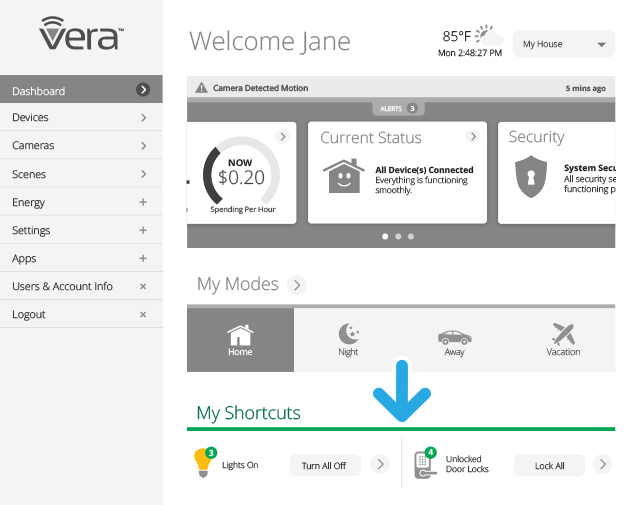The image size is (640, 505).
Task: Select the second carousel page dot
Action: pyautogui.click(x=398, y=237)
